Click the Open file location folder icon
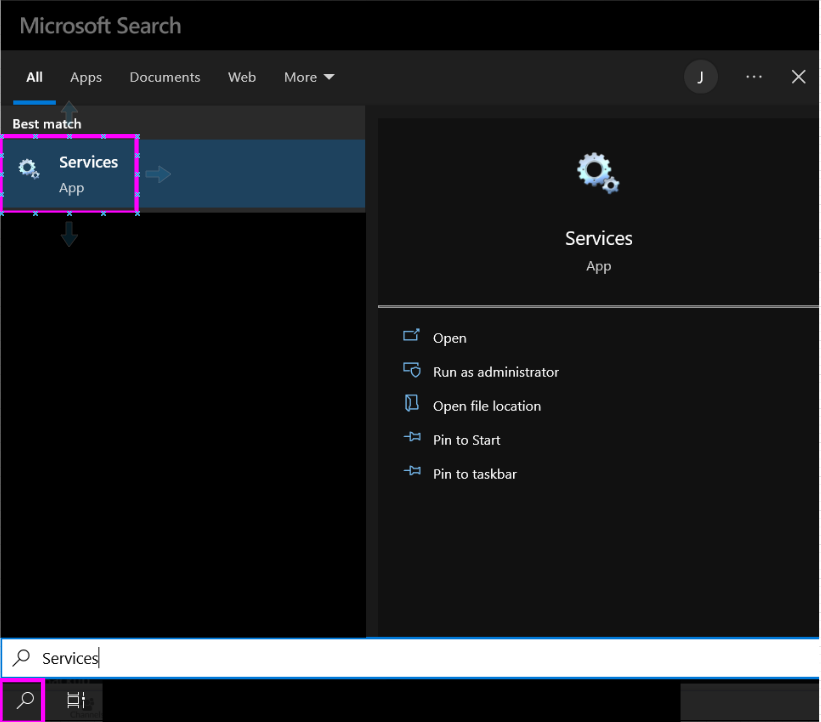This screenshot has height=722, width=821. point(412,403)
